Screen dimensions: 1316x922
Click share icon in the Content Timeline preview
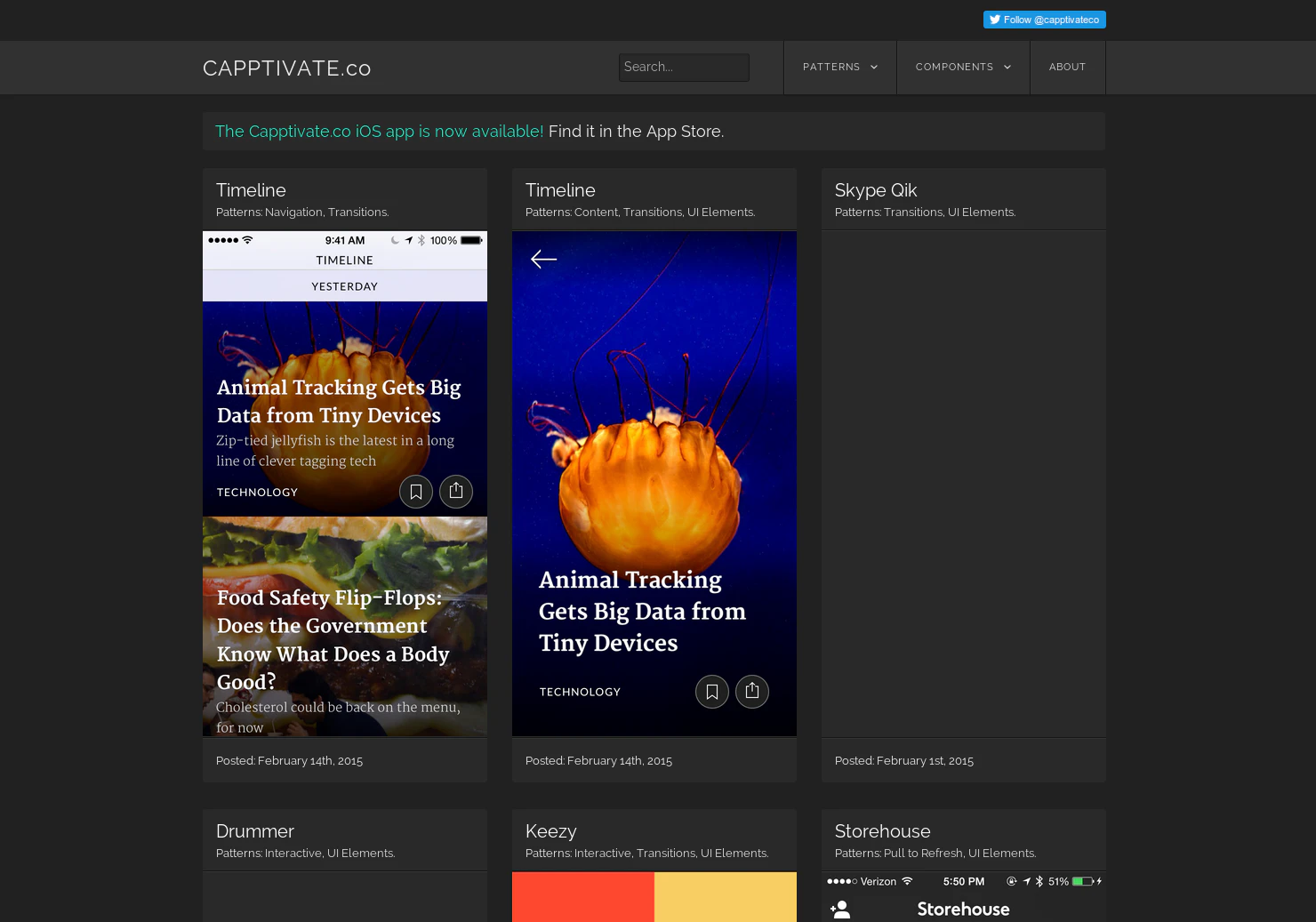[x=752, y=692]
